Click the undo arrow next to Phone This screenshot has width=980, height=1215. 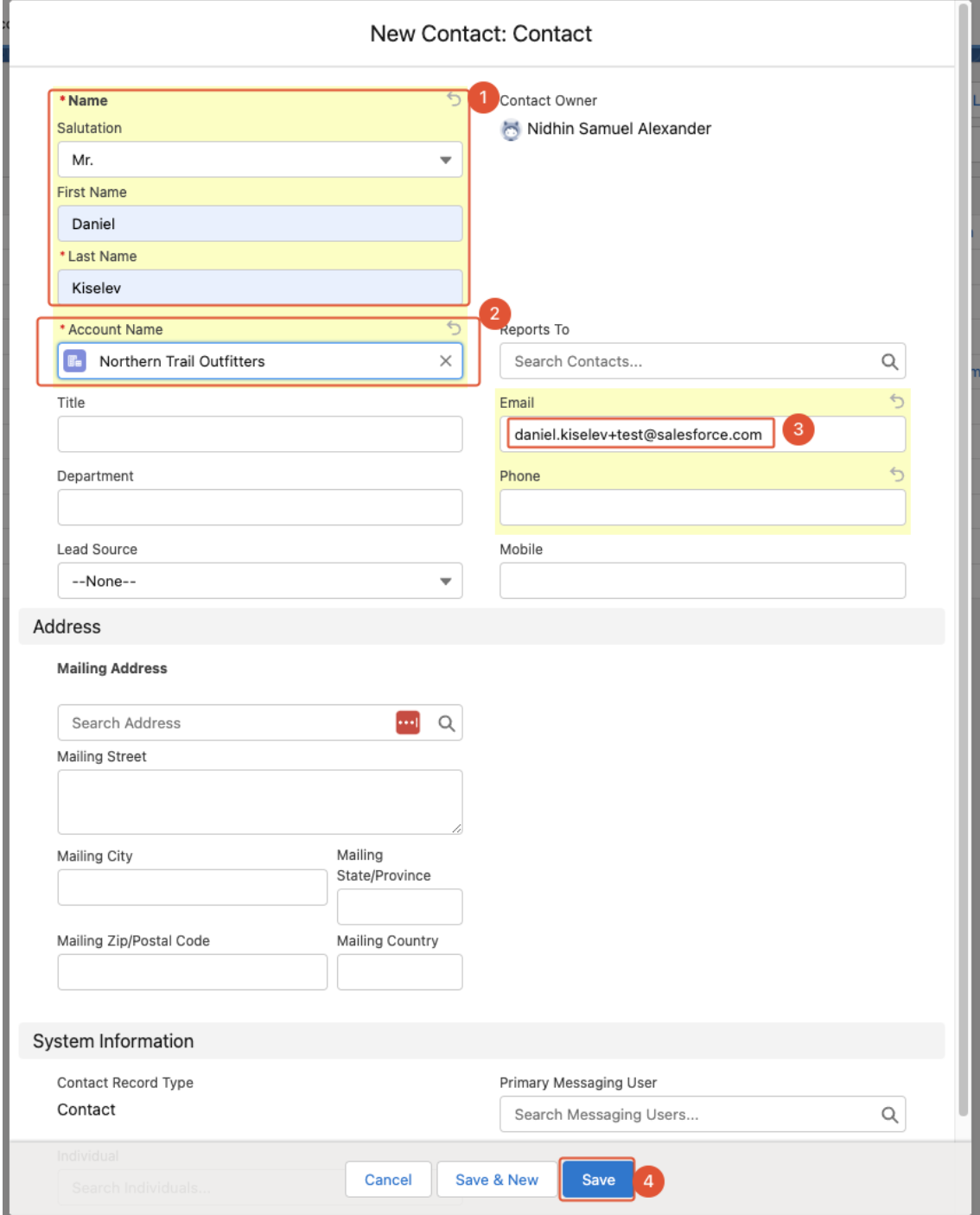tap(896, 474)
